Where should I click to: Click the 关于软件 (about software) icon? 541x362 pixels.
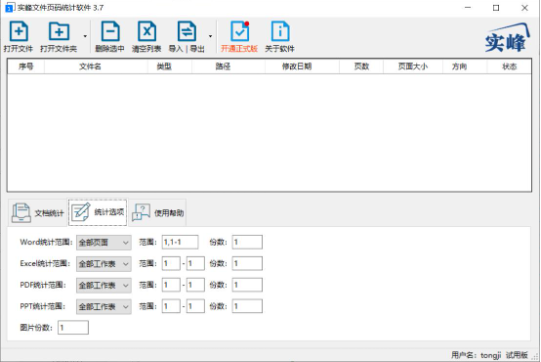click(x=280, y=31)
